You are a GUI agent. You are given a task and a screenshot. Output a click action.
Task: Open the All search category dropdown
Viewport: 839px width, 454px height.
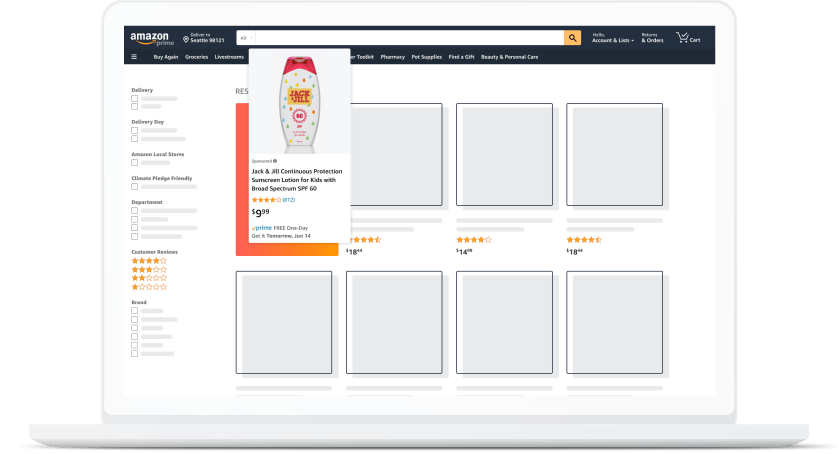tap(246, 37)
